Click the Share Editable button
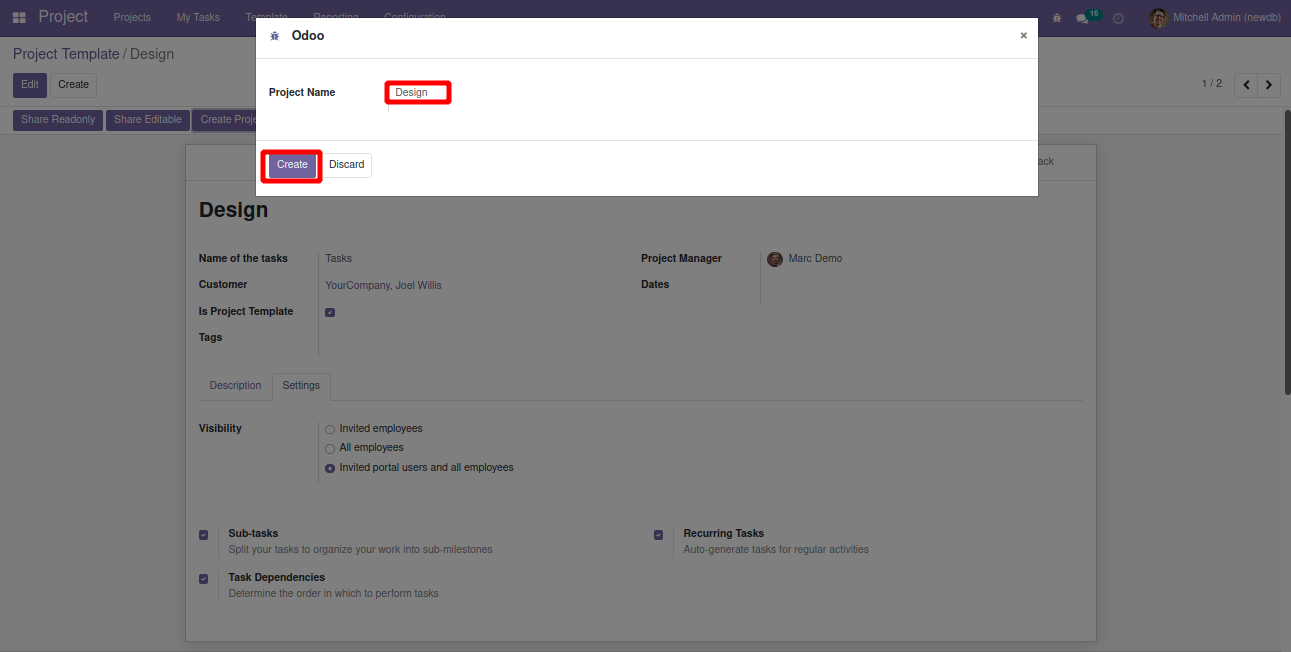Screen dimensions: 1291x652 click(x=148, y=120)
